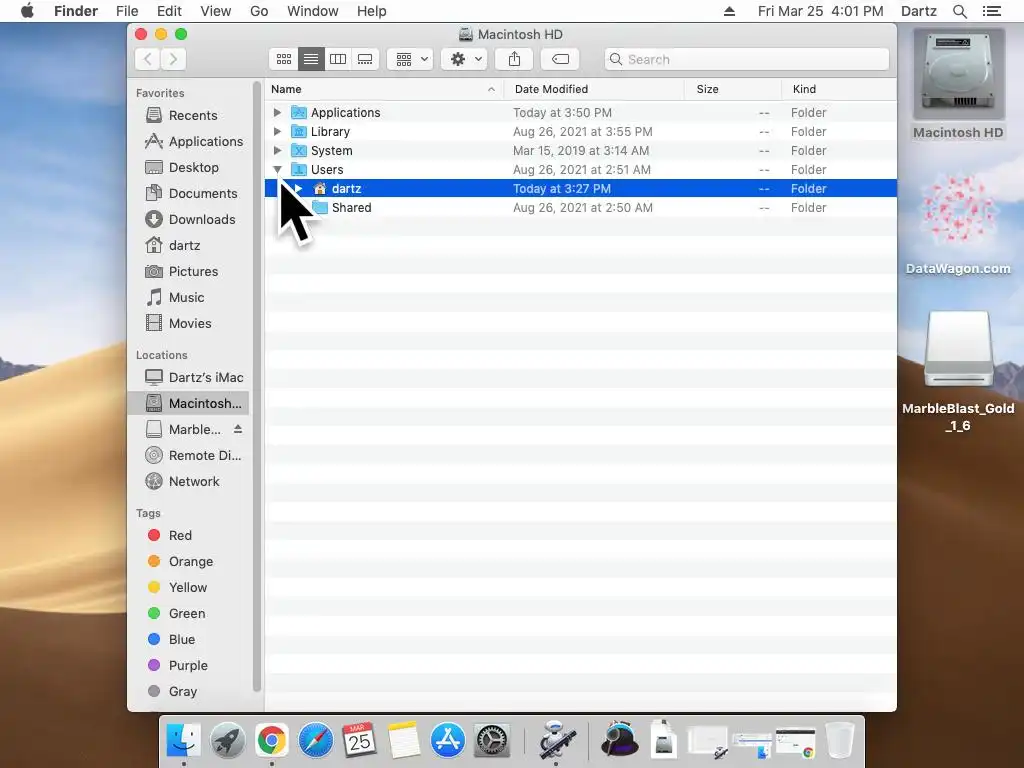Open System Preferences from the Dock

(x=491, y=741)
